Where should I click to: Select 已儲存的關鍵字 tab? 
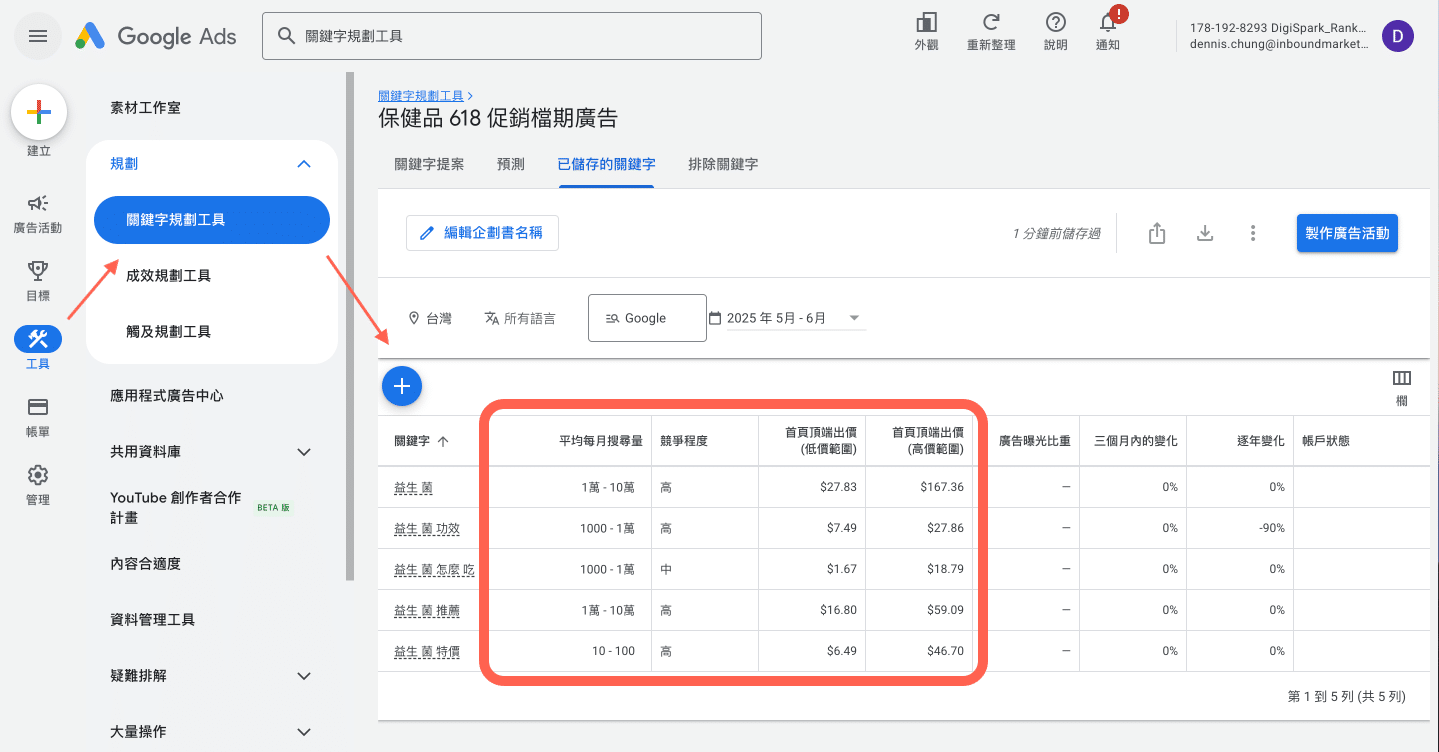click(607, 164)
